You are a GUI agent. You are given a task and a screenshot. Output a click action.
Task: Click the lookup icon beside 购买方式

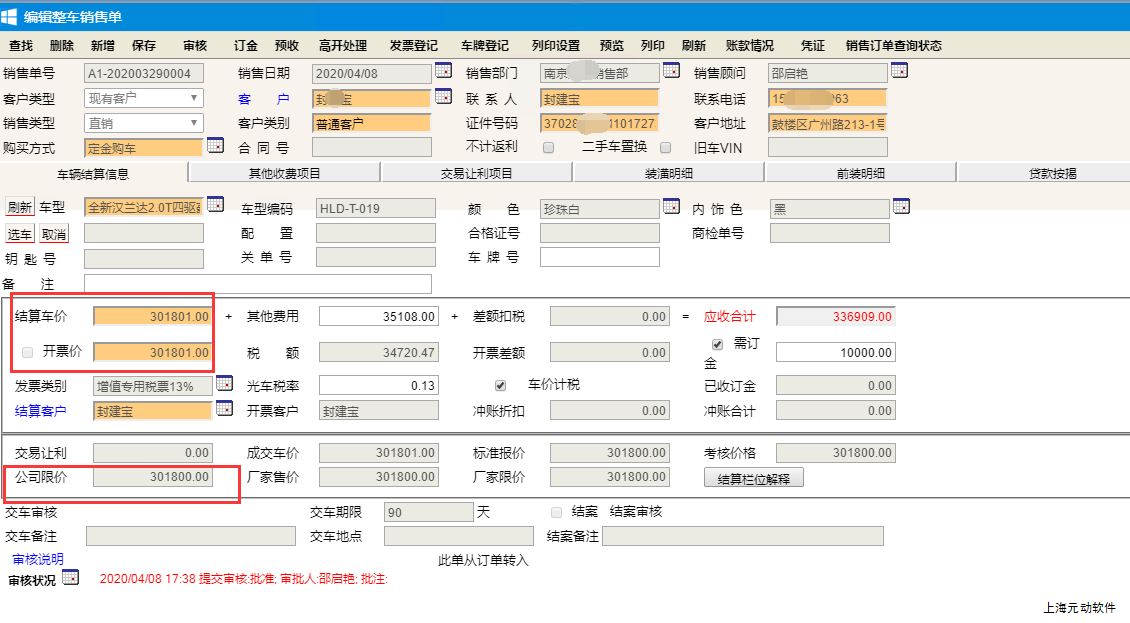(x=215, y=146)
